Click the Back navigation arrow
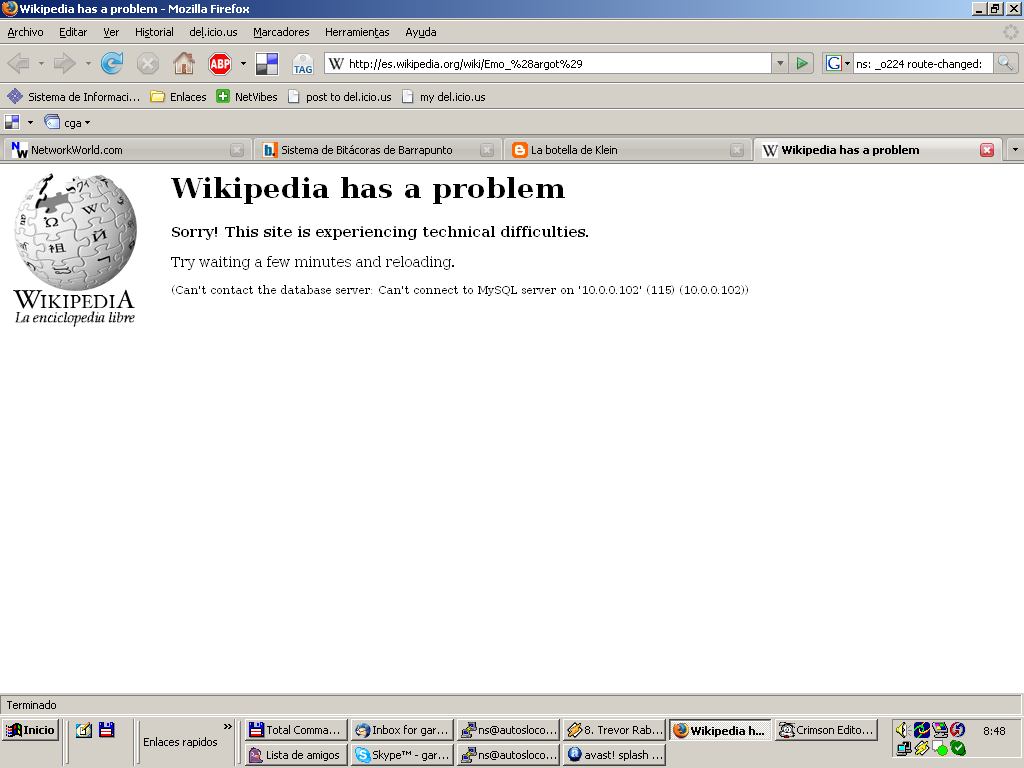 point(18,64)
